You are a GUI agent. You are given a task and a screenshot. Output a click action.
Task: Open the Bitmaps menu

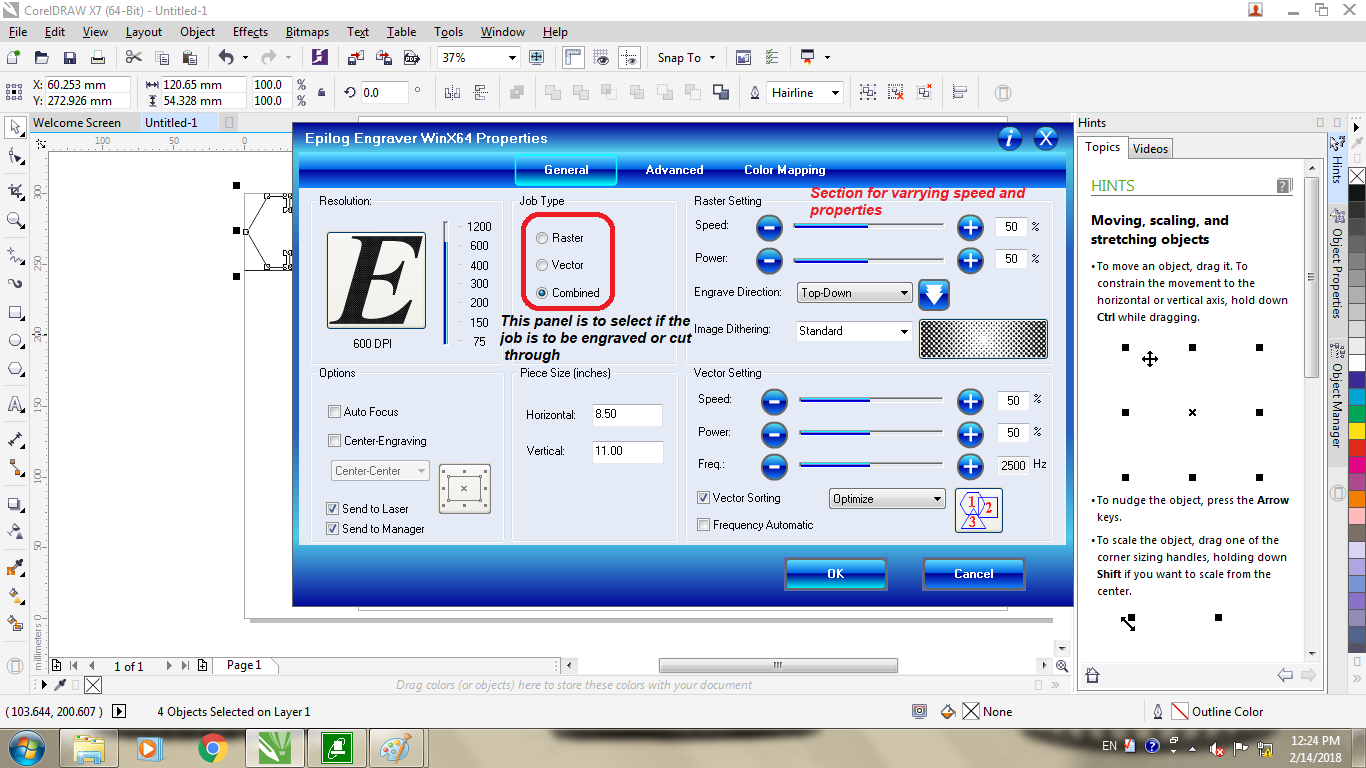point(307,32)
